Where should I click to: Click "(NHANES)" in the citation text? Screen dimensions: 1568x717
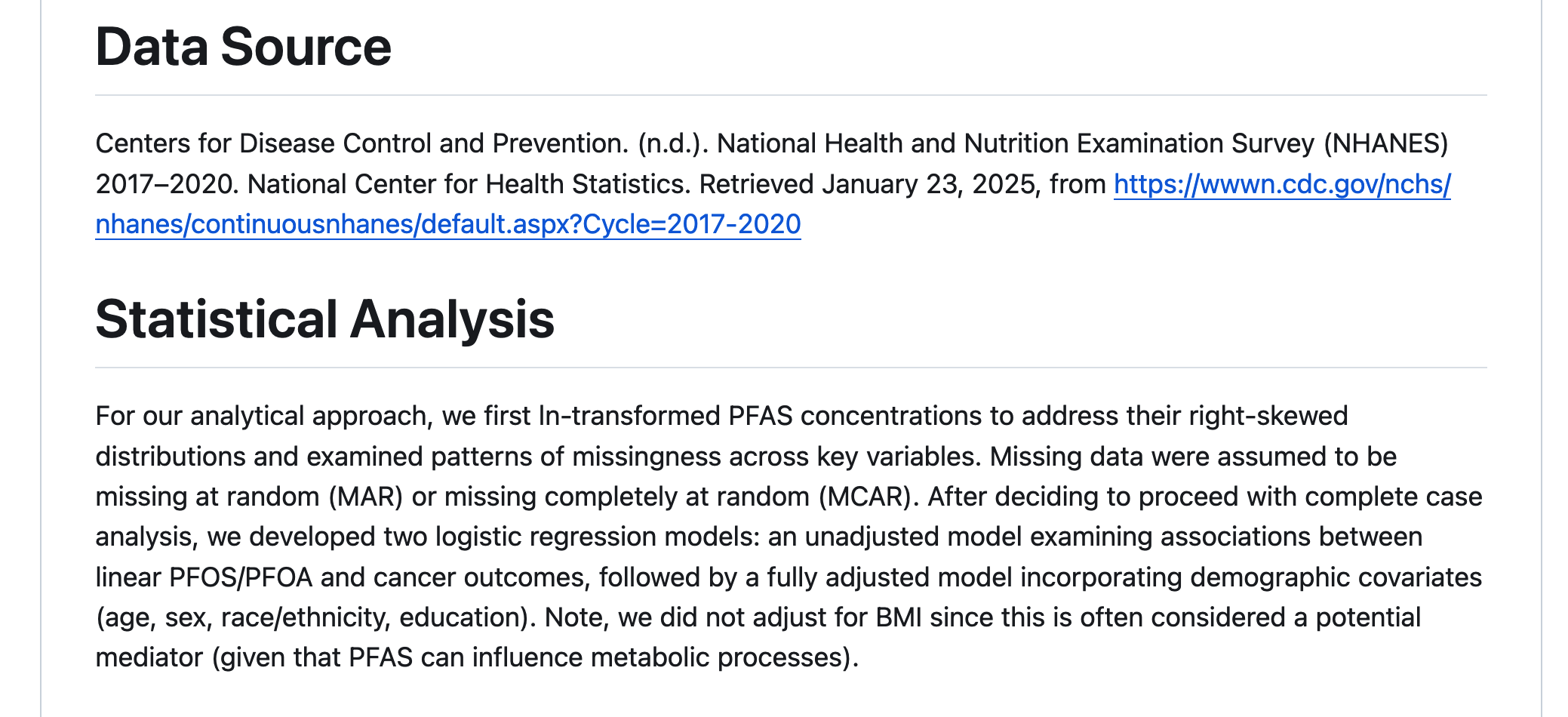point(1385,143)
